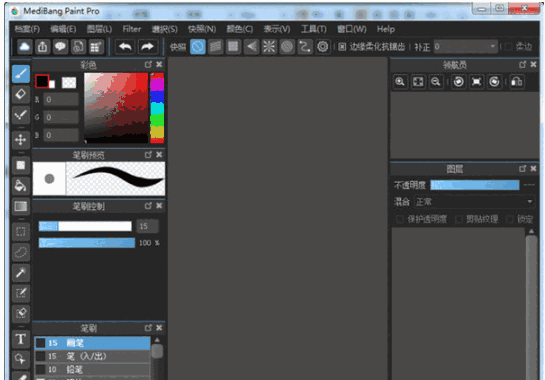
Task: Open the 选择(S) menu
Action: click(x=165, y=29)
